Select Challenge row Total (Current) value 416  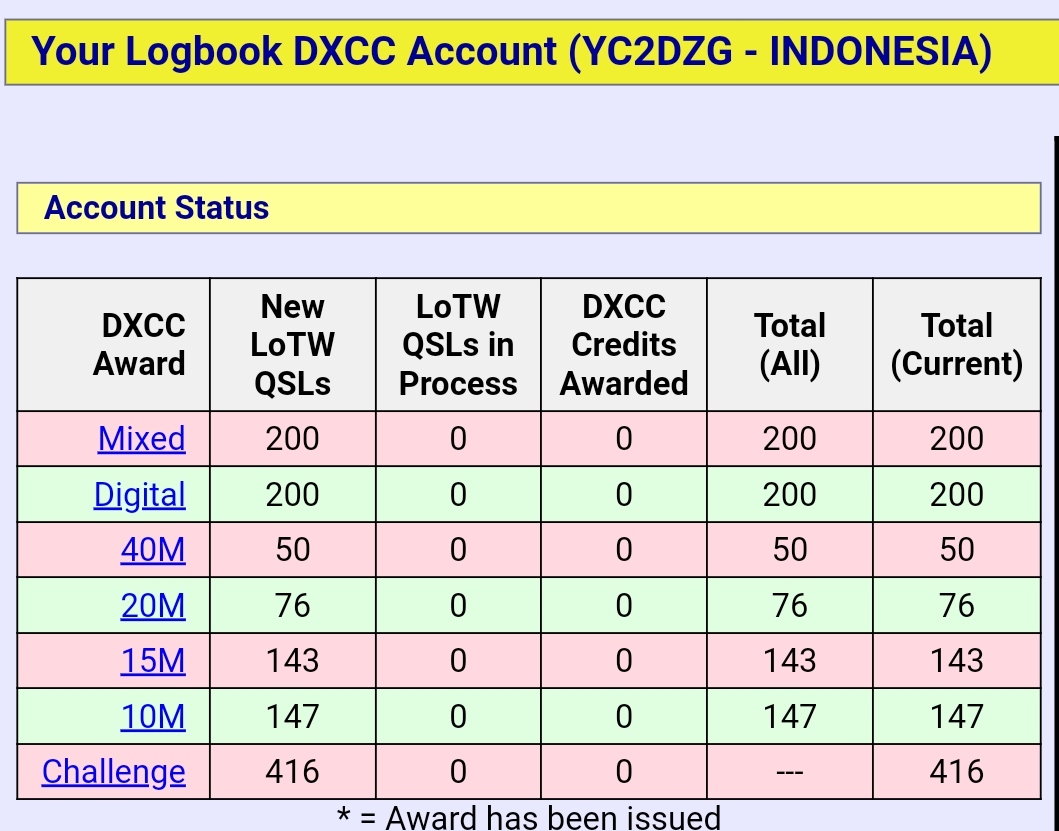(x=956, y=772)
